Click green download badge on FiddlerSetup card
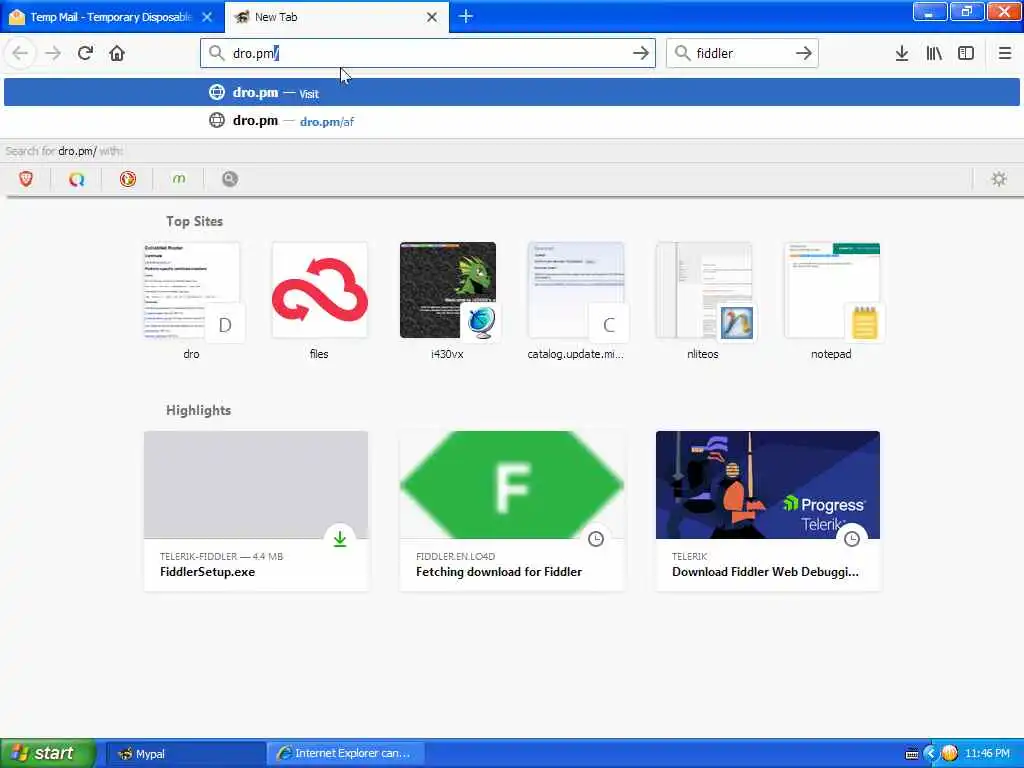The width and height of the screenshot is (1024, 768). point(340,539)
